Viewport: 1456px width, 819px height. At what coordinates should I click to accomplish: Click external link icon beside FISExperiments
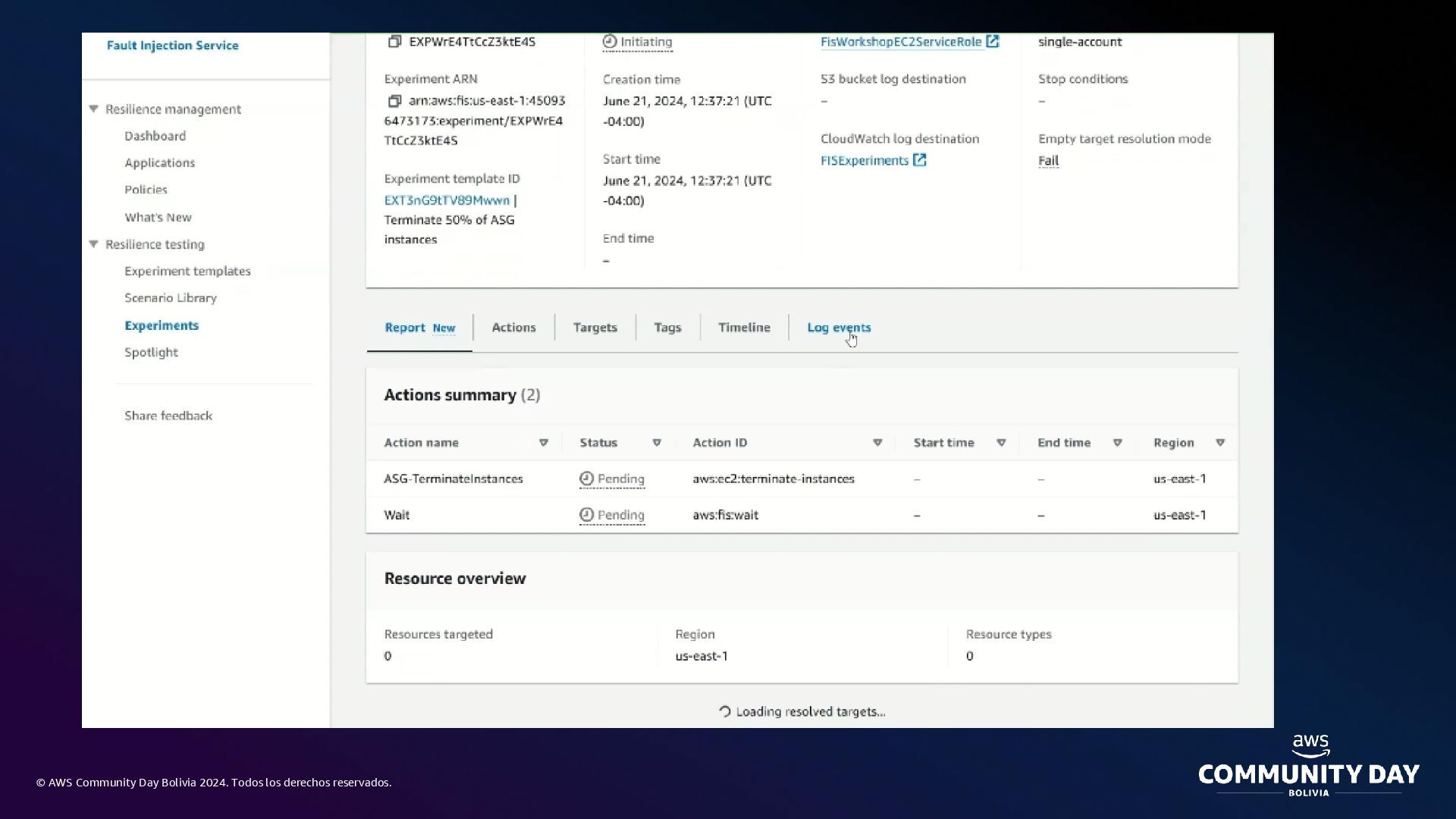920,160
